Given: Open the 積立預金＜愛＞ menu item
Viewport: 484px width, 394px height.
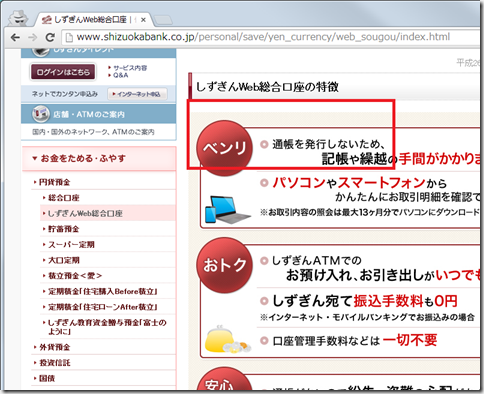Looking at the screenshot, I should 75,276.
